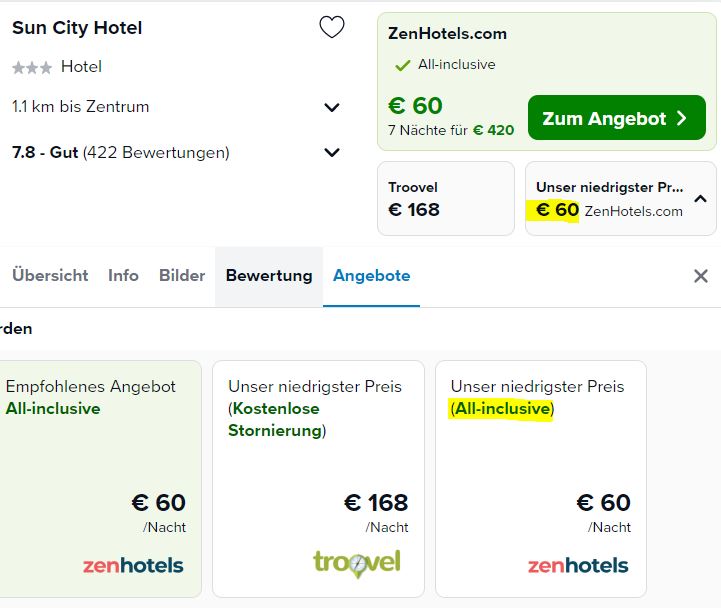Close the hotel details panel

(x=701, y=276)
